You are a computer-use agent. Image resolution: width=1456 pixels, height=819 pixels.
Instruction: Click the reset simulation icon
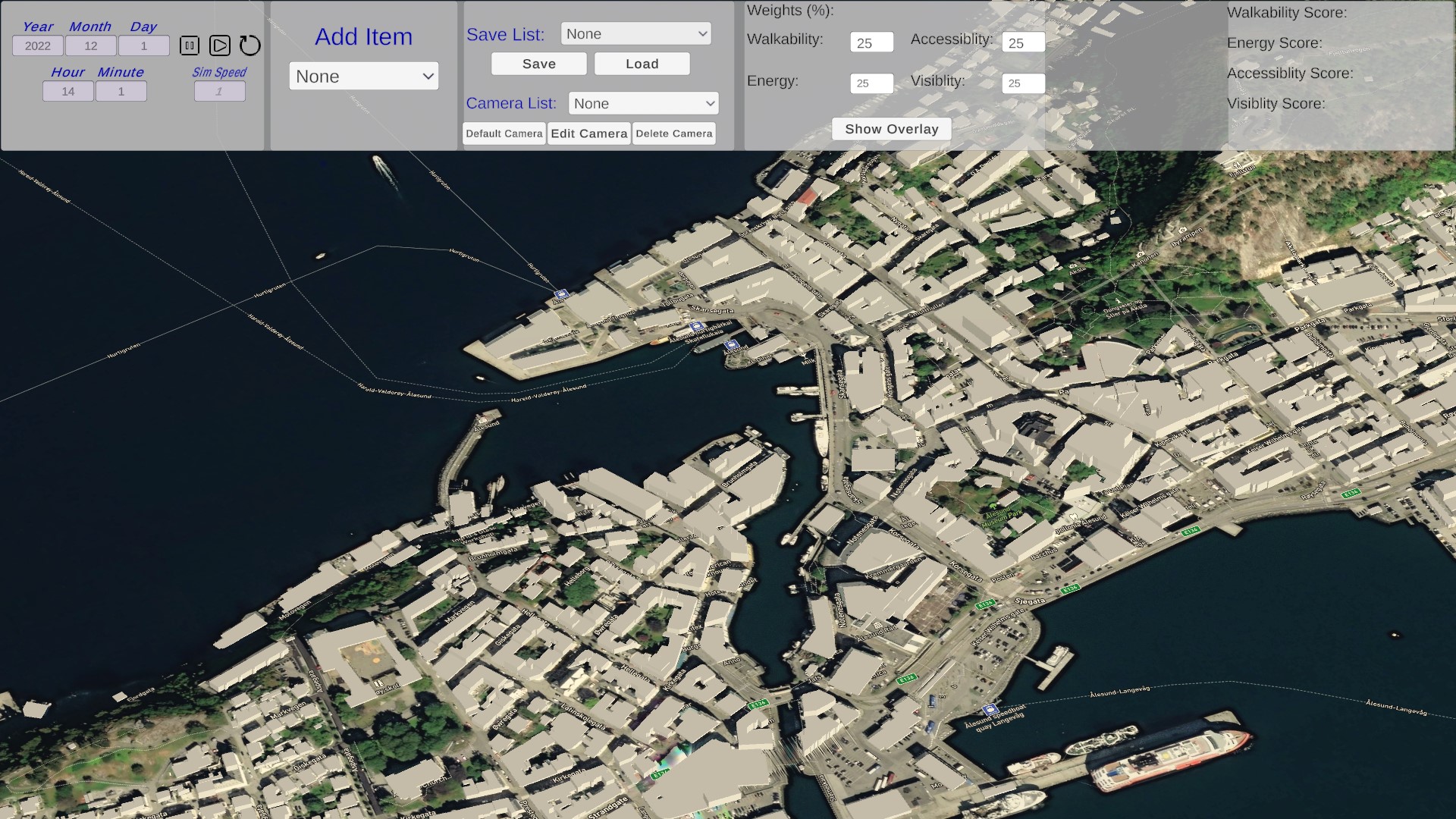(249, 45)
